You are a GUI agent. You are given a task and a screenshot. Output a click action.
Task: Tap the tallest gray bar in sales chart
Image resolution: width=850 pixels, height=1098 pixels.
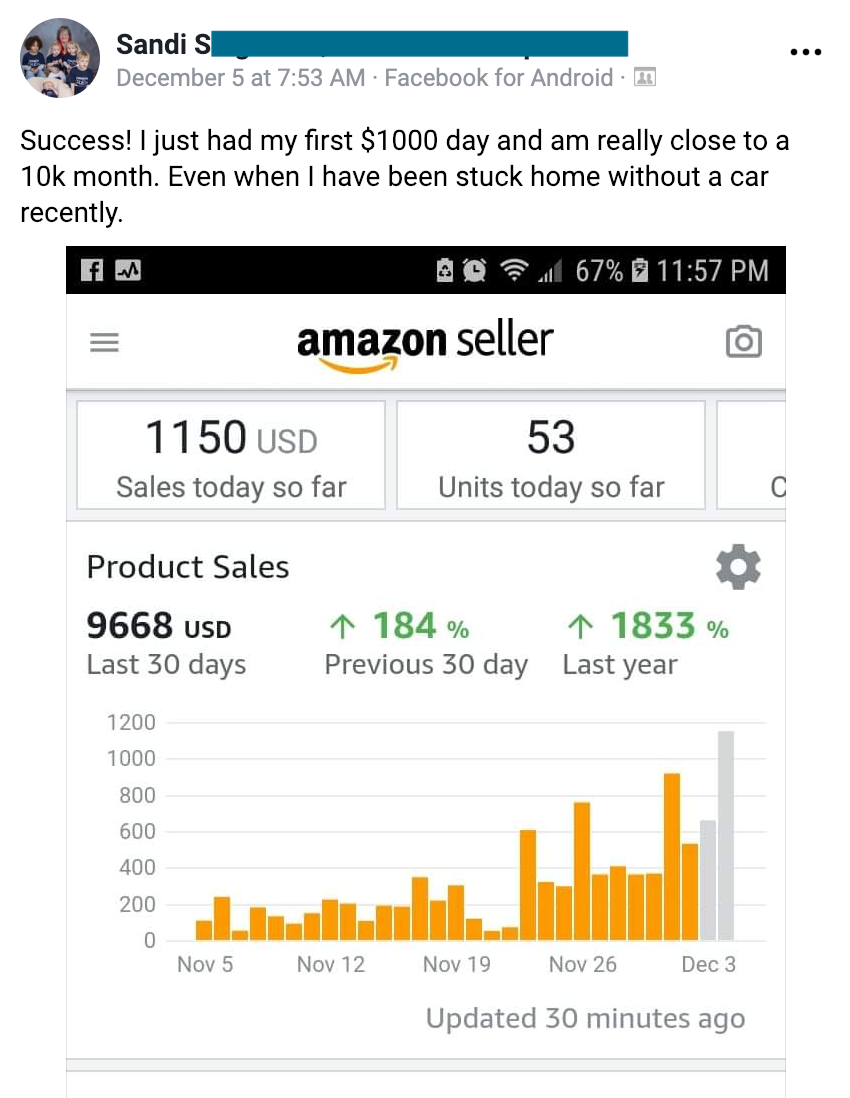[x=726, y=835]
